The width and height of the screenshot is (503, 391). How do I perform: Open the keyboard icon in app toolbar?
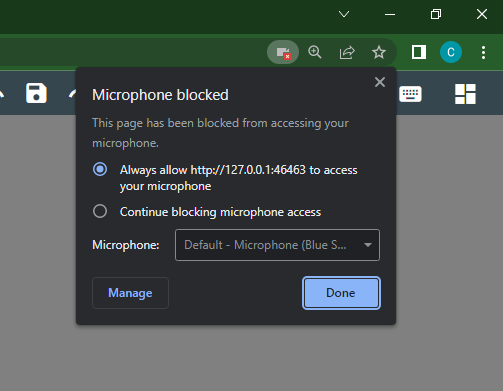[410, 94]
